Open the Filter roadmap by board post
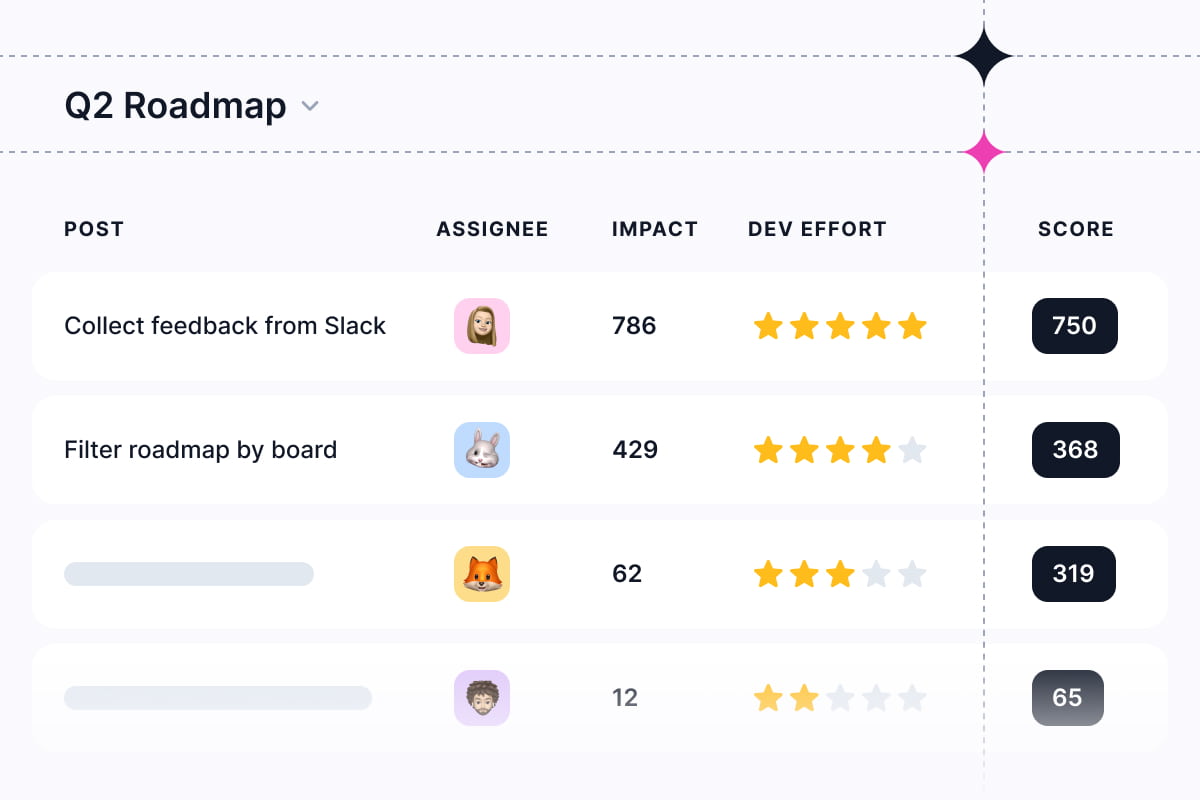1200x800 pixels. 200,450
